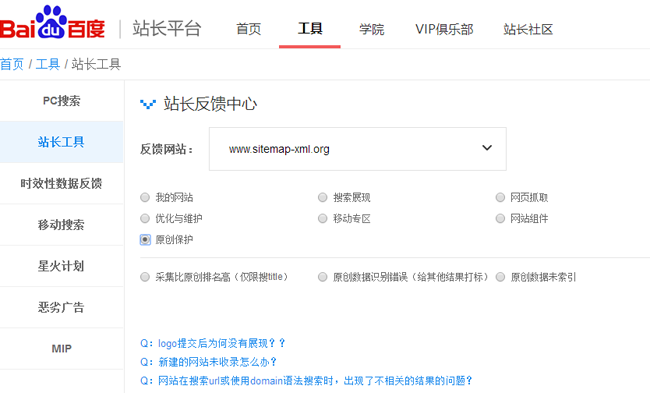Click the blue icon beside 站长反馈中心
Screen dimensions: 650x393
[x=148, y=104]
